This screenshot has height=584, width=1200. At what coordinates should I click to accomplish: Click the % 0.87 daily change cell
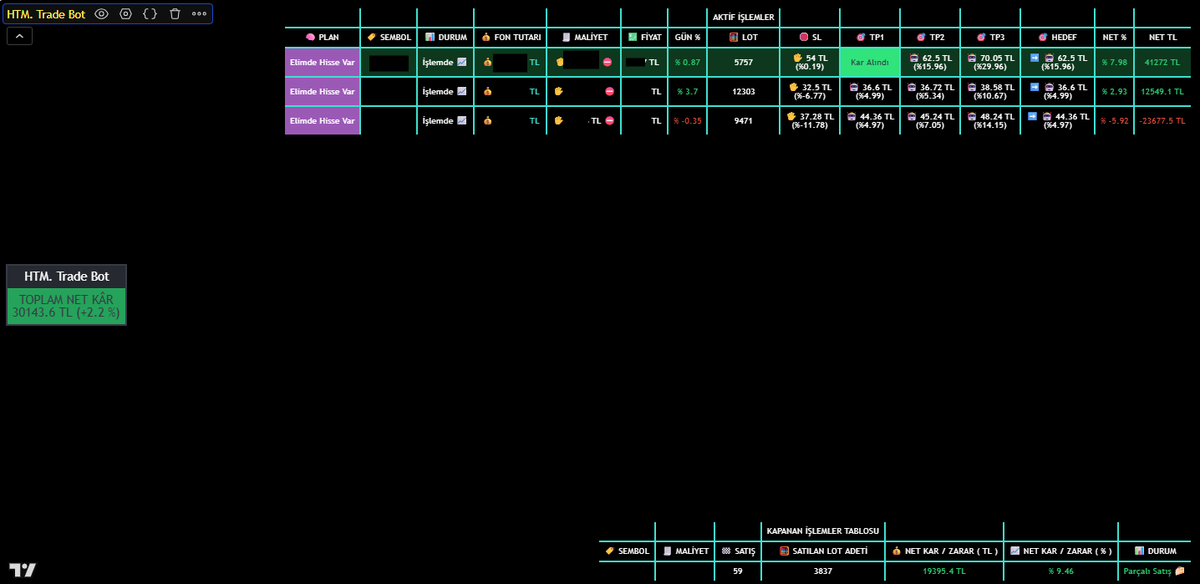coord(687,62)
